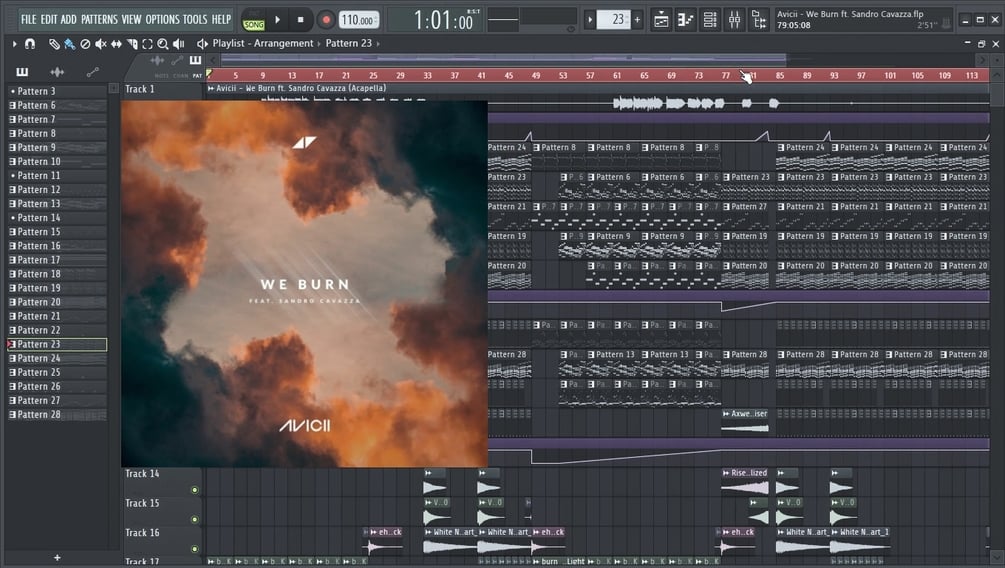Mute Track 16 with its green LED

coord(195,549)
